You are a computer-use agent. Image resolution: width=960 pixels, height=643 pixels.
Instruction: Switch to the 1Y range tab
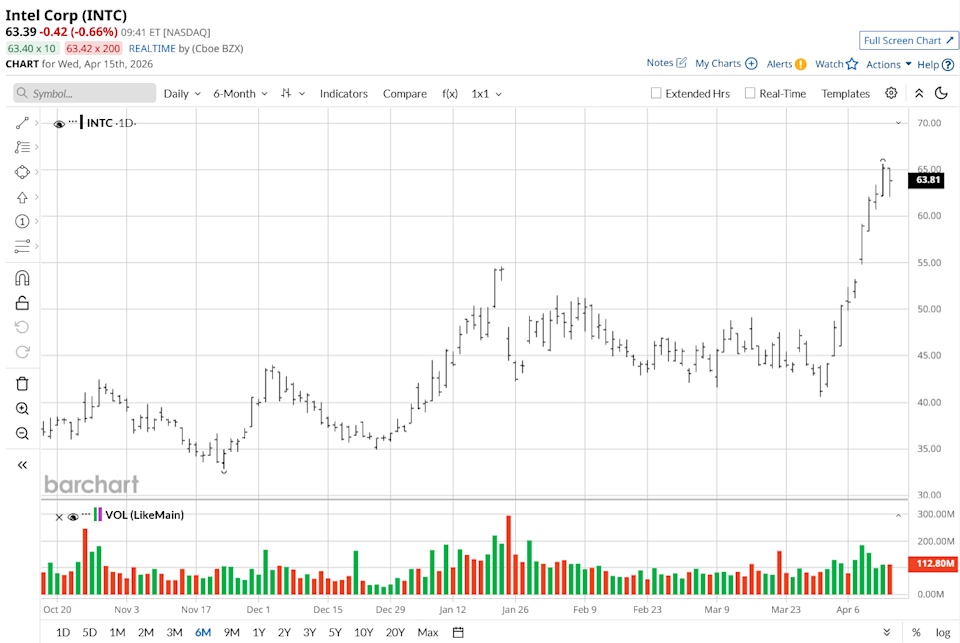coord(257,632)
